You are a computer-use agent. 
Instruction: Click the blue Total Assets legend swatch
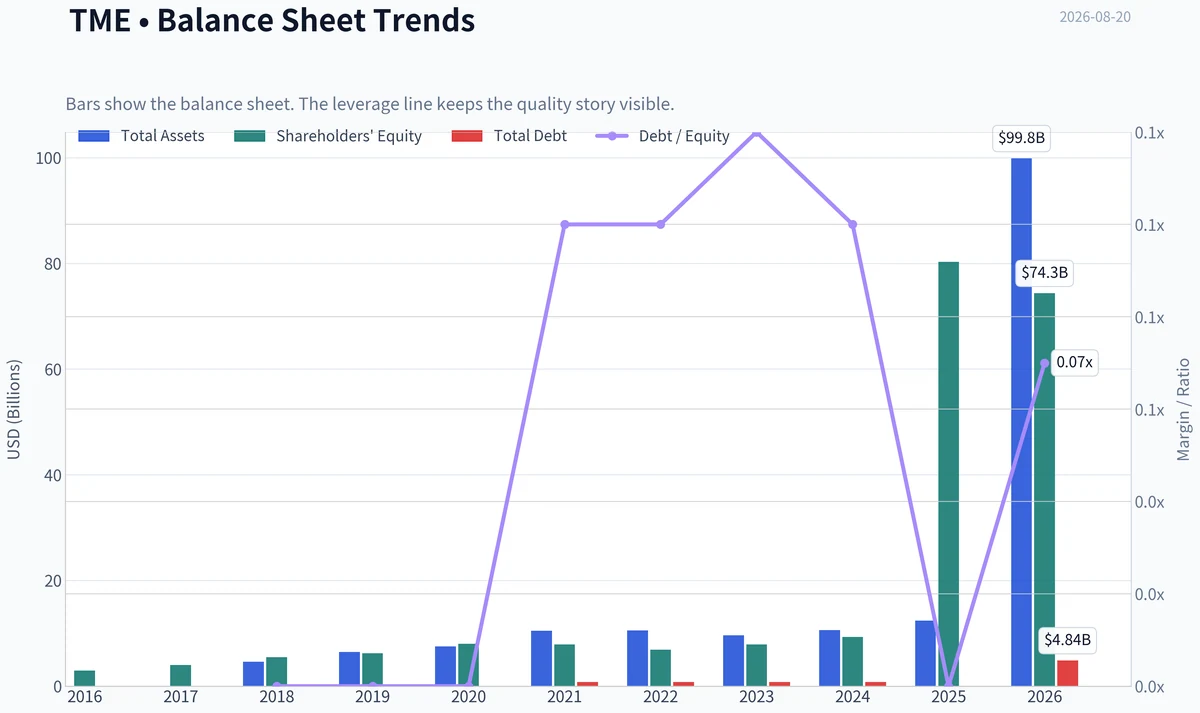coord(93,136)
